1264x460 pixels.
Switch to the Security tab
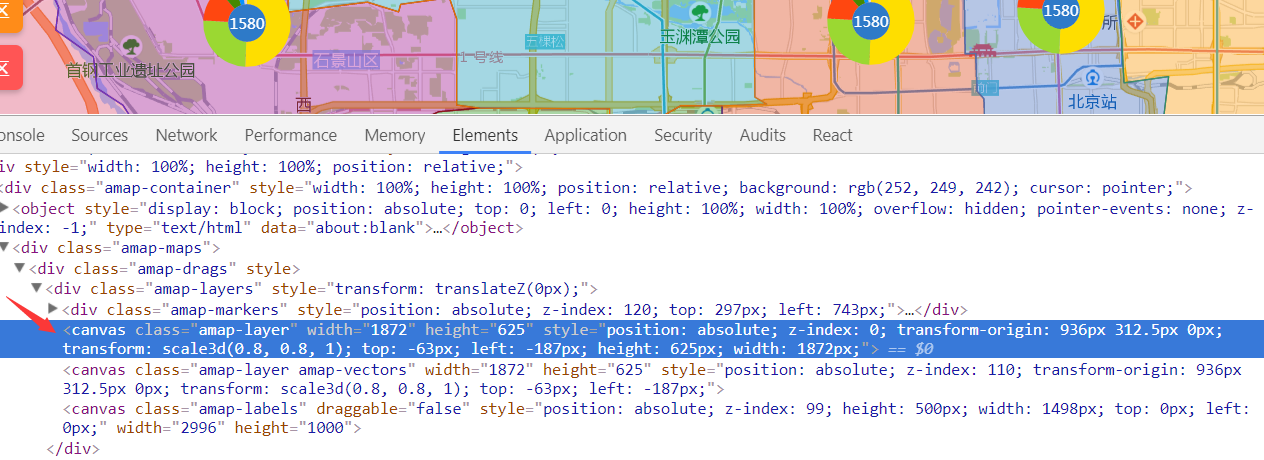point(683,135)
